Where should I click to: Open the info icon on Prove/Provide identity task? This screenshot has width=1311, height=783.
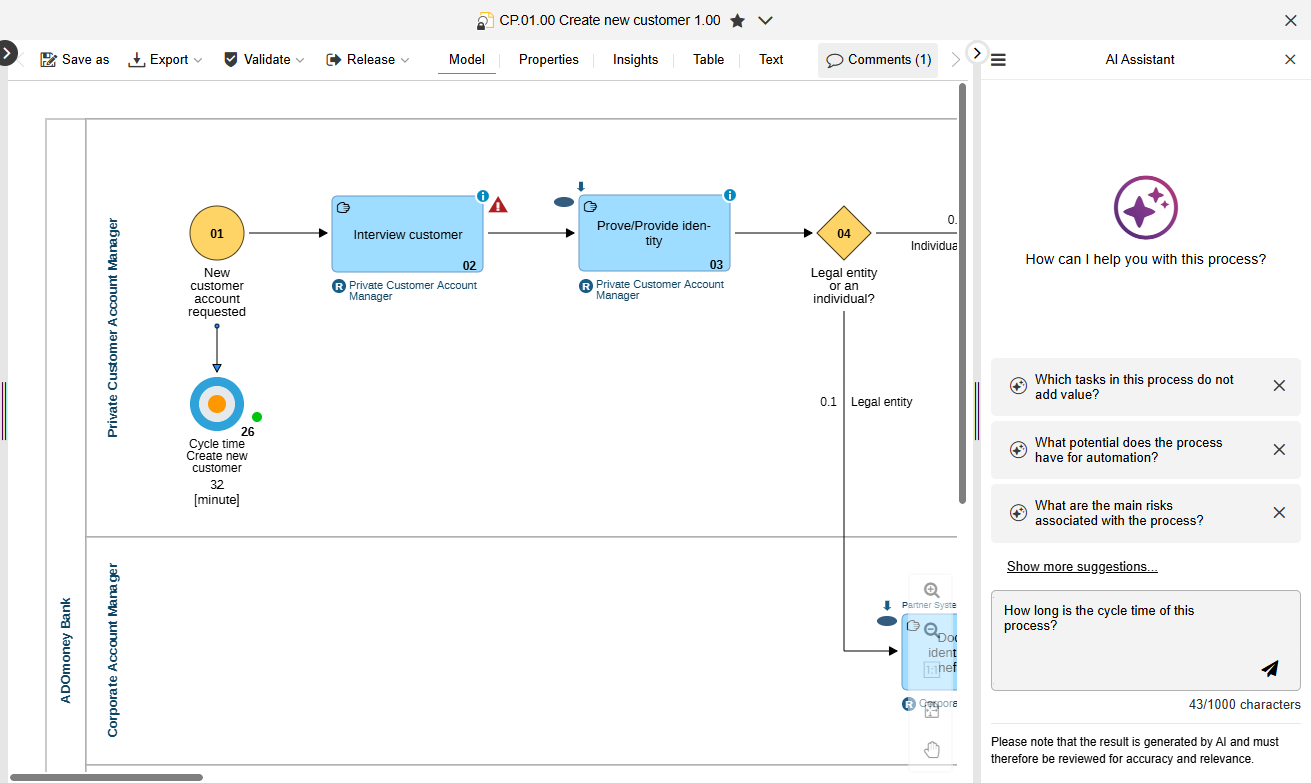pyautogui.click(x=730, y=195)
